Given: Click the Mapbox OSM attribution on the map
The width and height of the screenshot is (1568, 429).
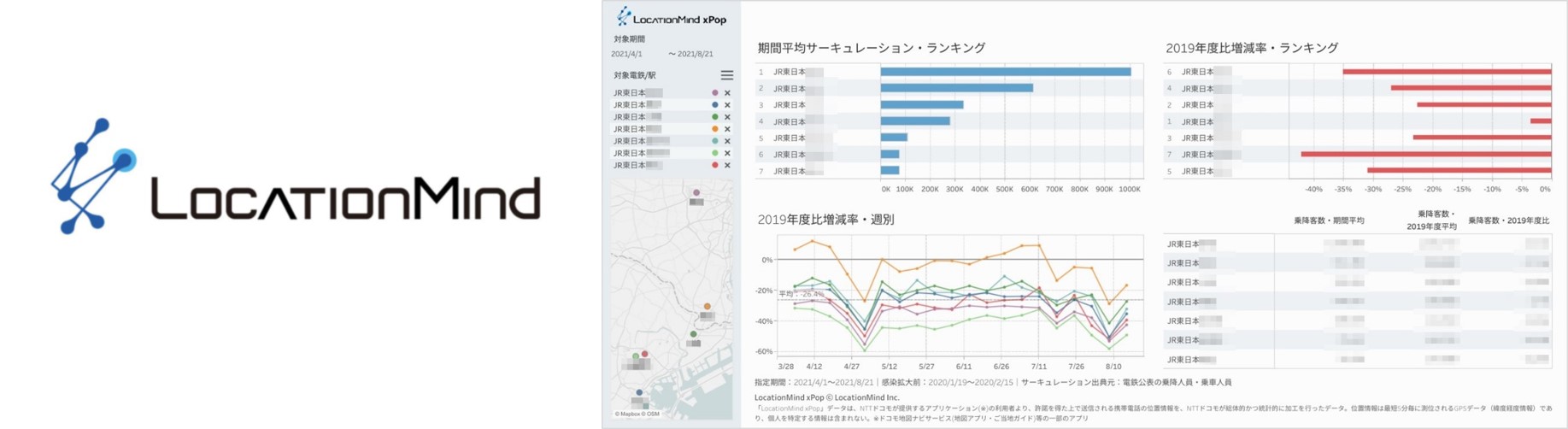Looking at the screenshot, I should pos(637,414).
